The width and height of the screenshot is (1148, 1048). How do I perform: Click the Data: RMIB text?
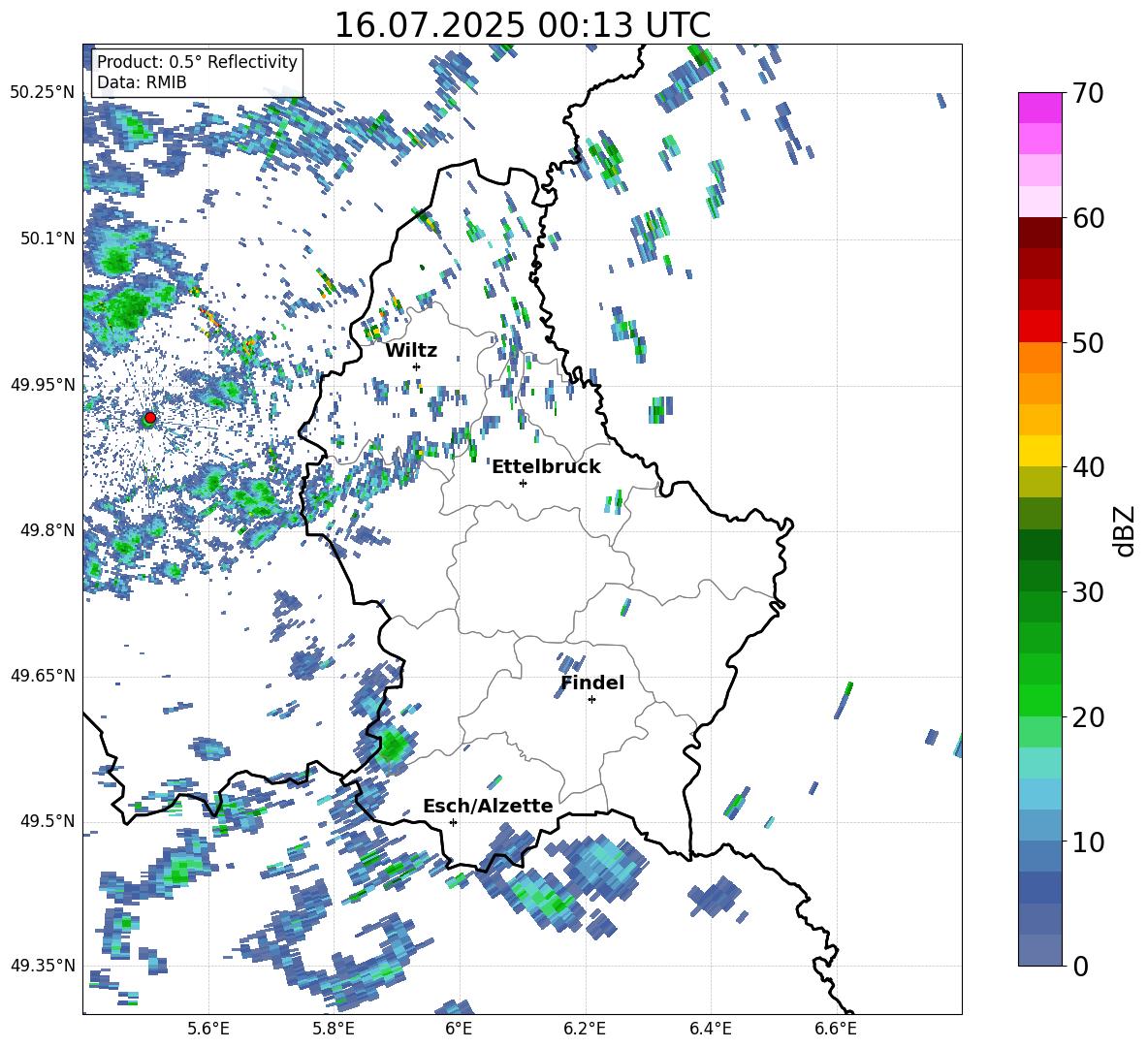(142, 82)
